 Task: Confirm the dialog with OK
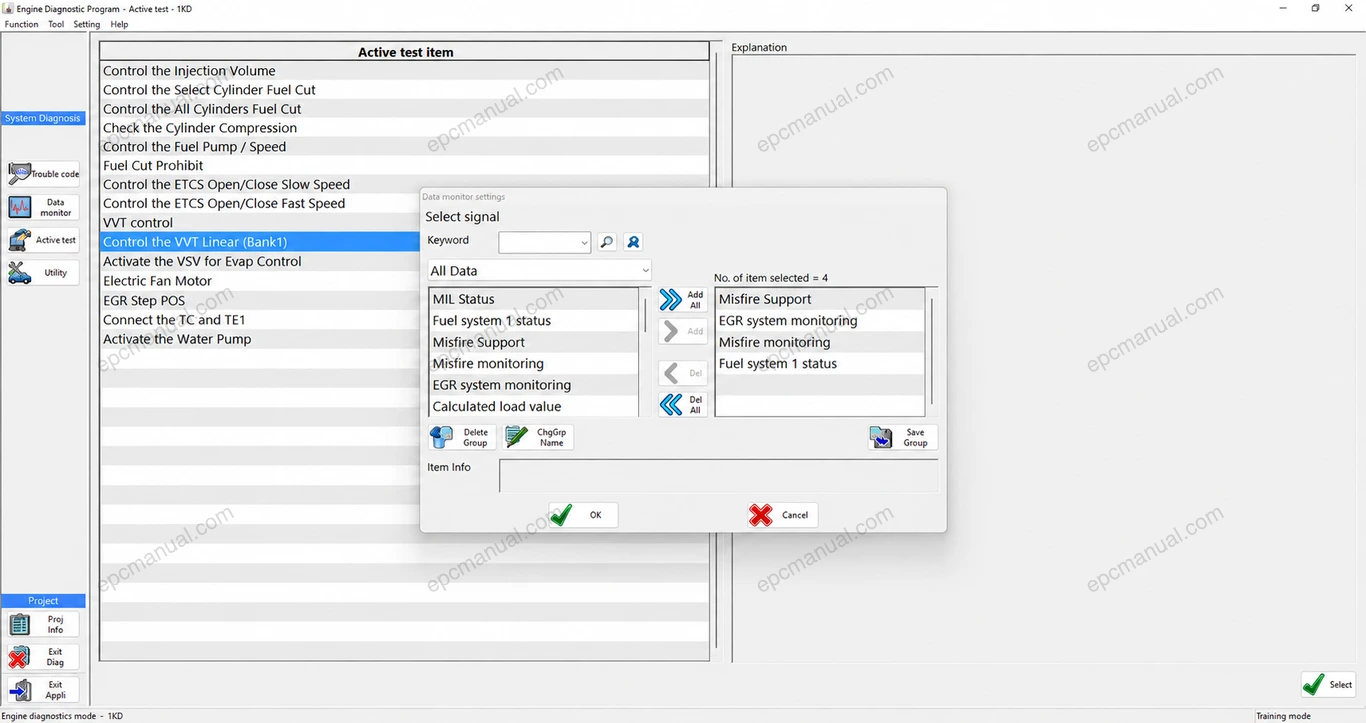[x=583, y=515]
